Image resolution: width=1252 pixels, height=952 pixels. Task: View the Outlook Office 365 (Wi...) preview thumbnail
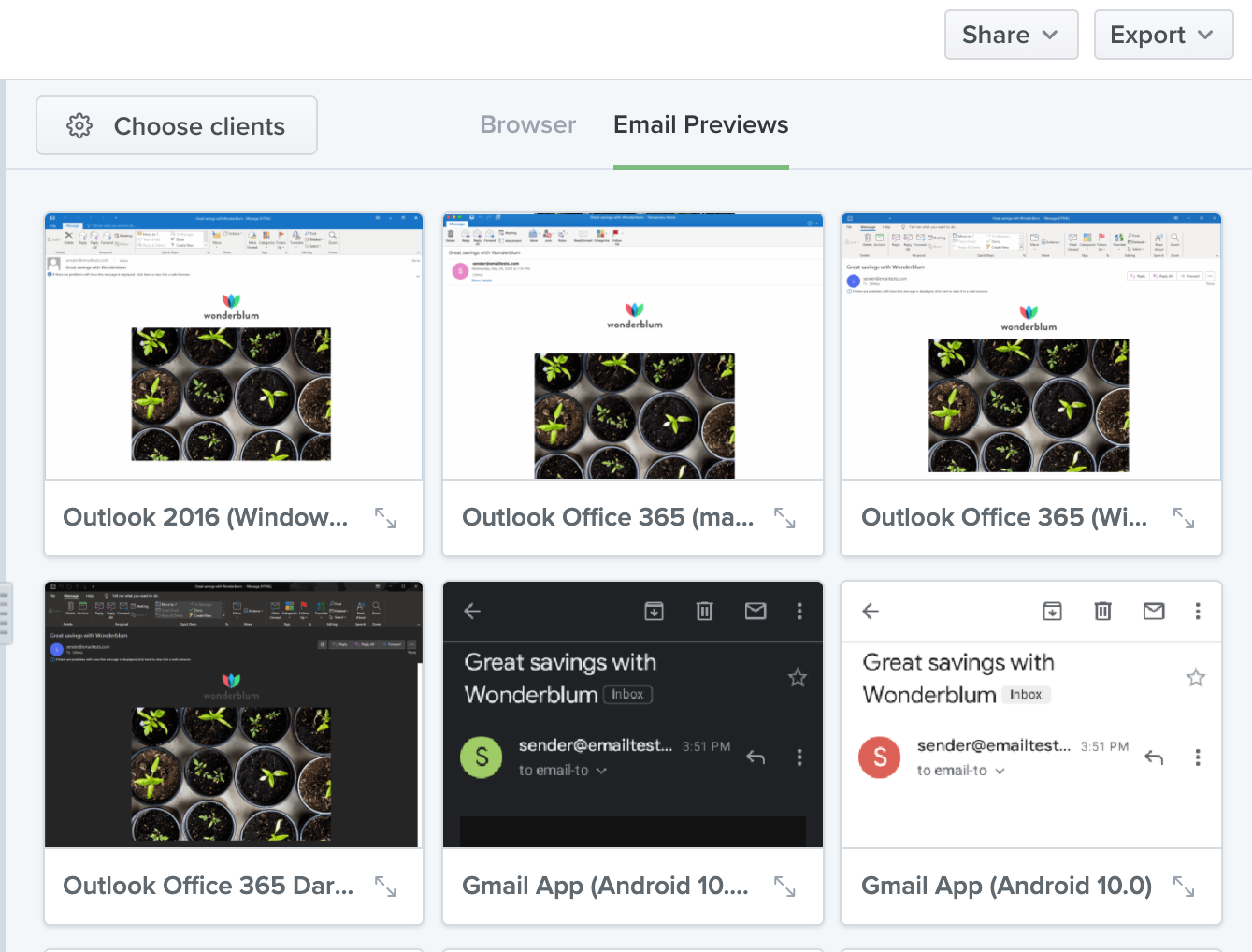[1031, 346]
